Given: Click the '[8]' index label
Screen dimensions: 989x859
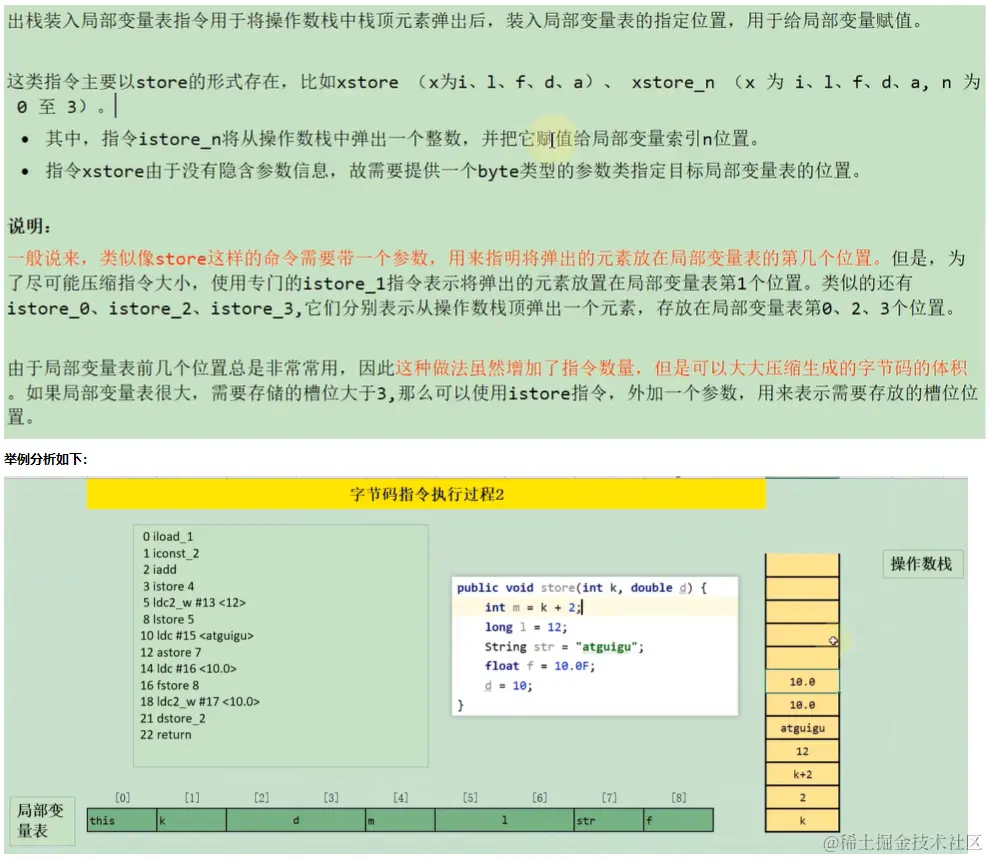Looking at the screenshot, I should [x=679, y=798].
